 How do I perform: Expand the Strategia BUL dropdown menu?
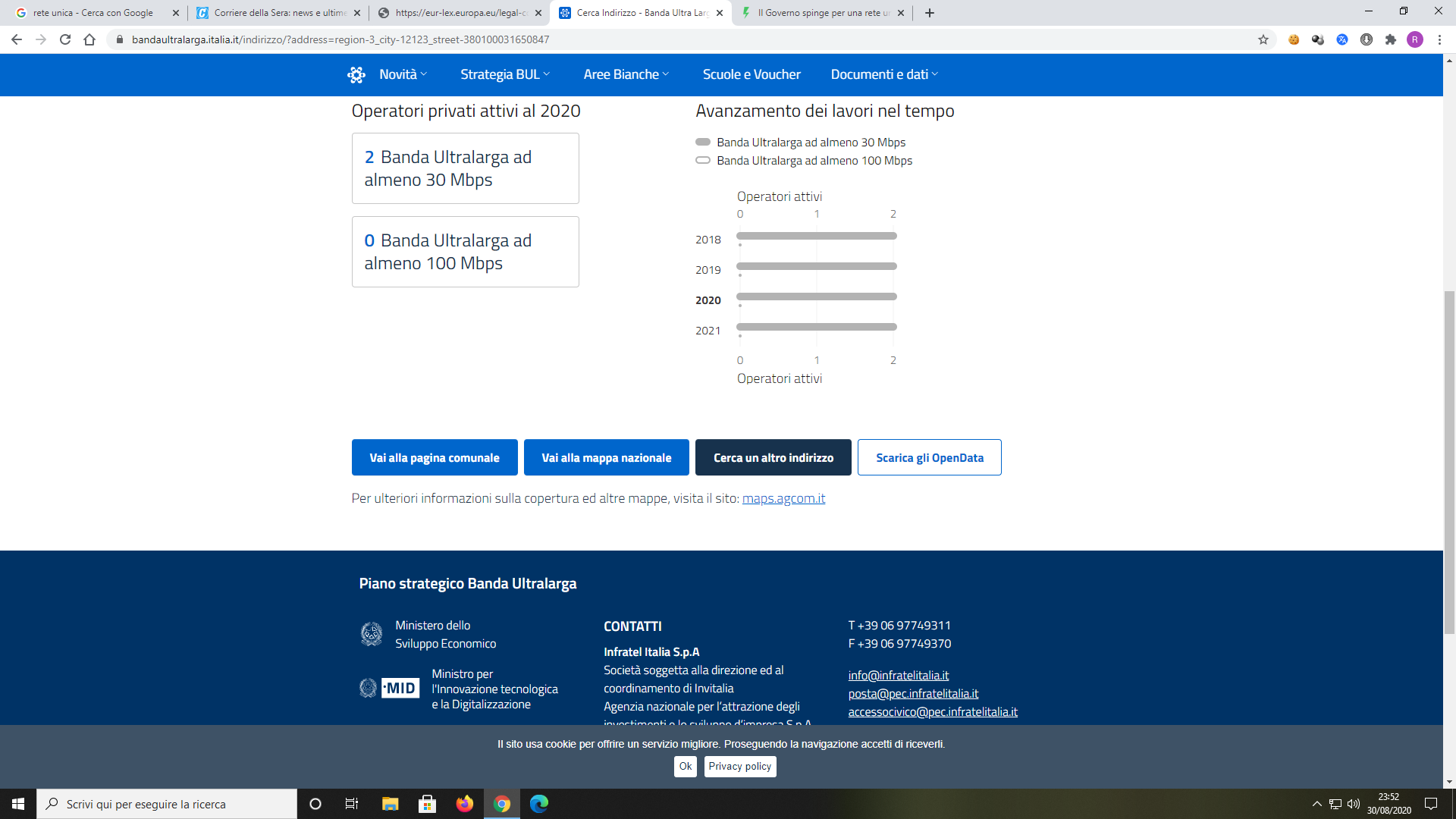tap(505, 74)
